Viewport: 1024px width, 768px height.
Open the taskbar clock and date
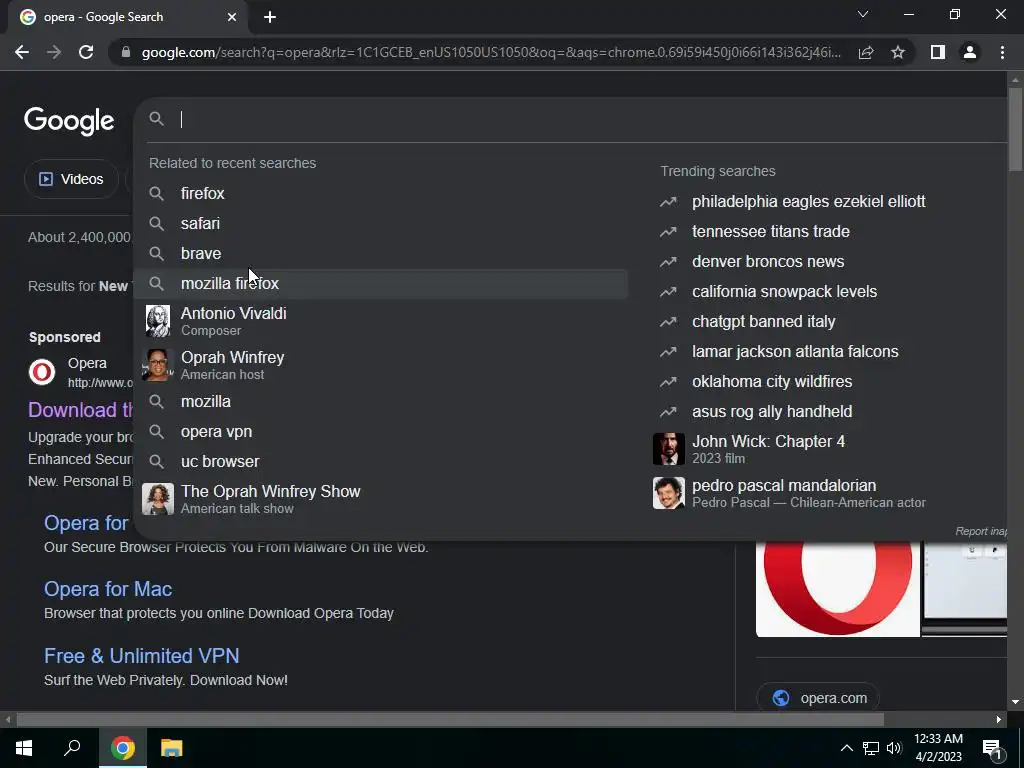click(938, 748)
